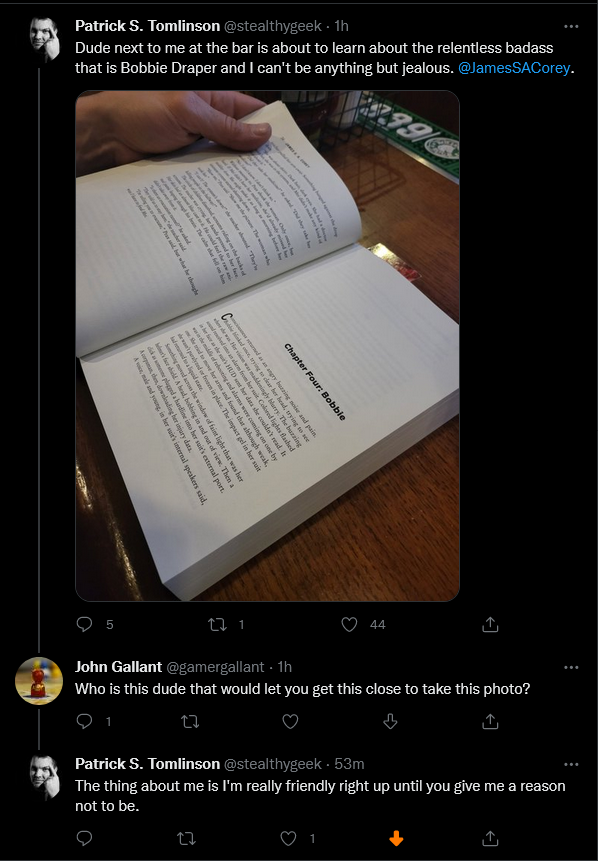This screenshot has width=598, height=861.
Task: Open the book page photo
Action: coord(267,346)
